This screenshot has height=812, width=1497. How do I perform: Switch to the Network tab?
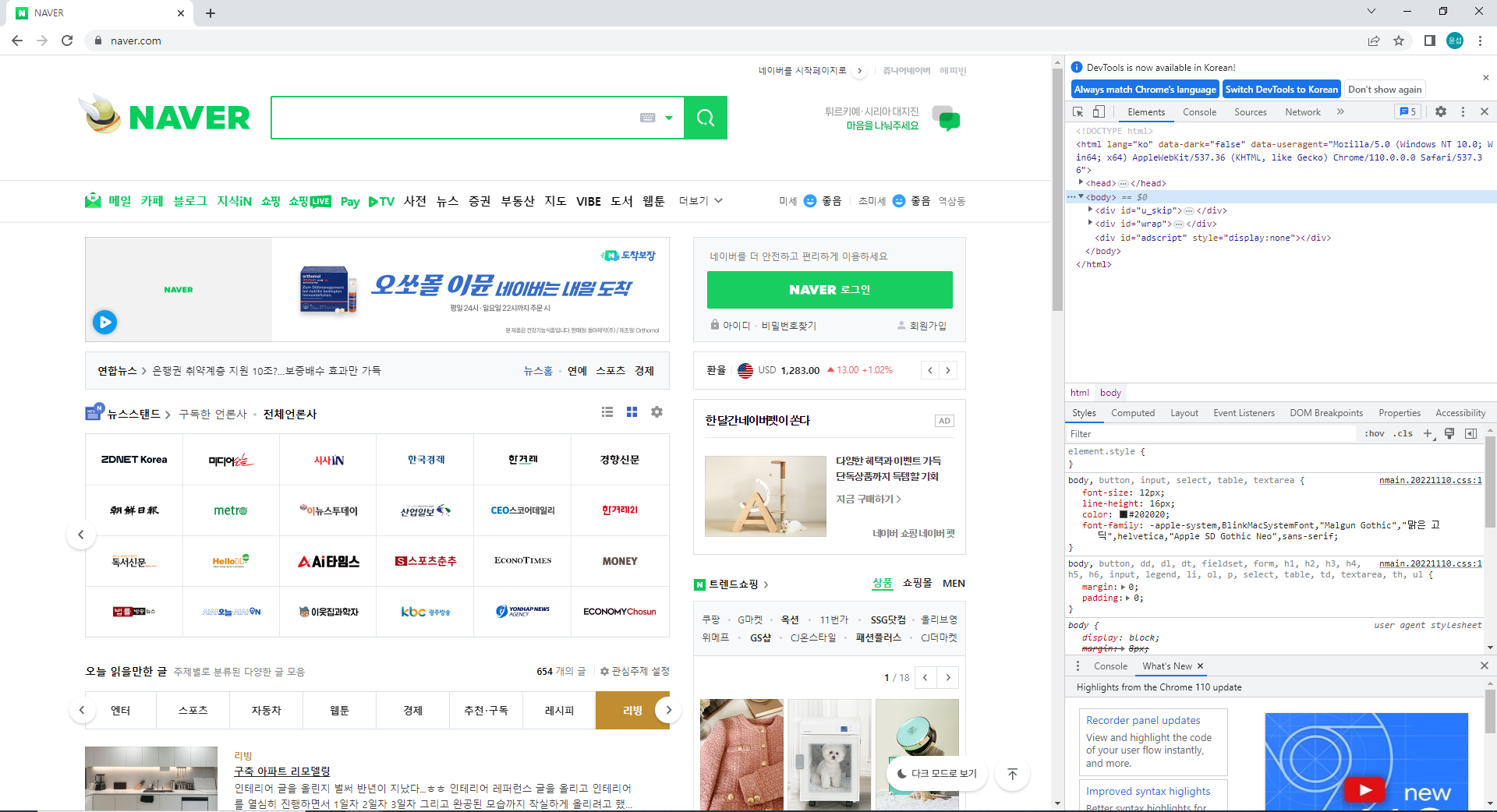(x=1302, y=111)
